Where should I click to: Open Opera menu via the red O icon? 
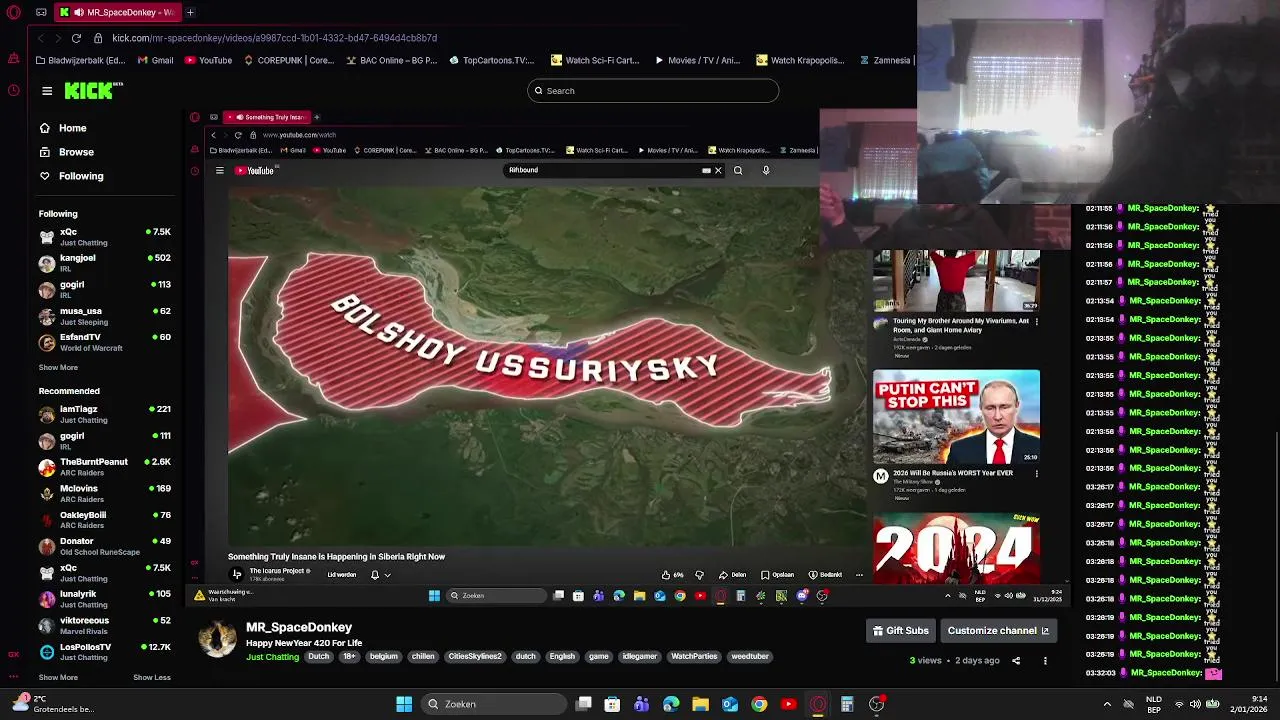pyautogui.click(x=13, y=12)
